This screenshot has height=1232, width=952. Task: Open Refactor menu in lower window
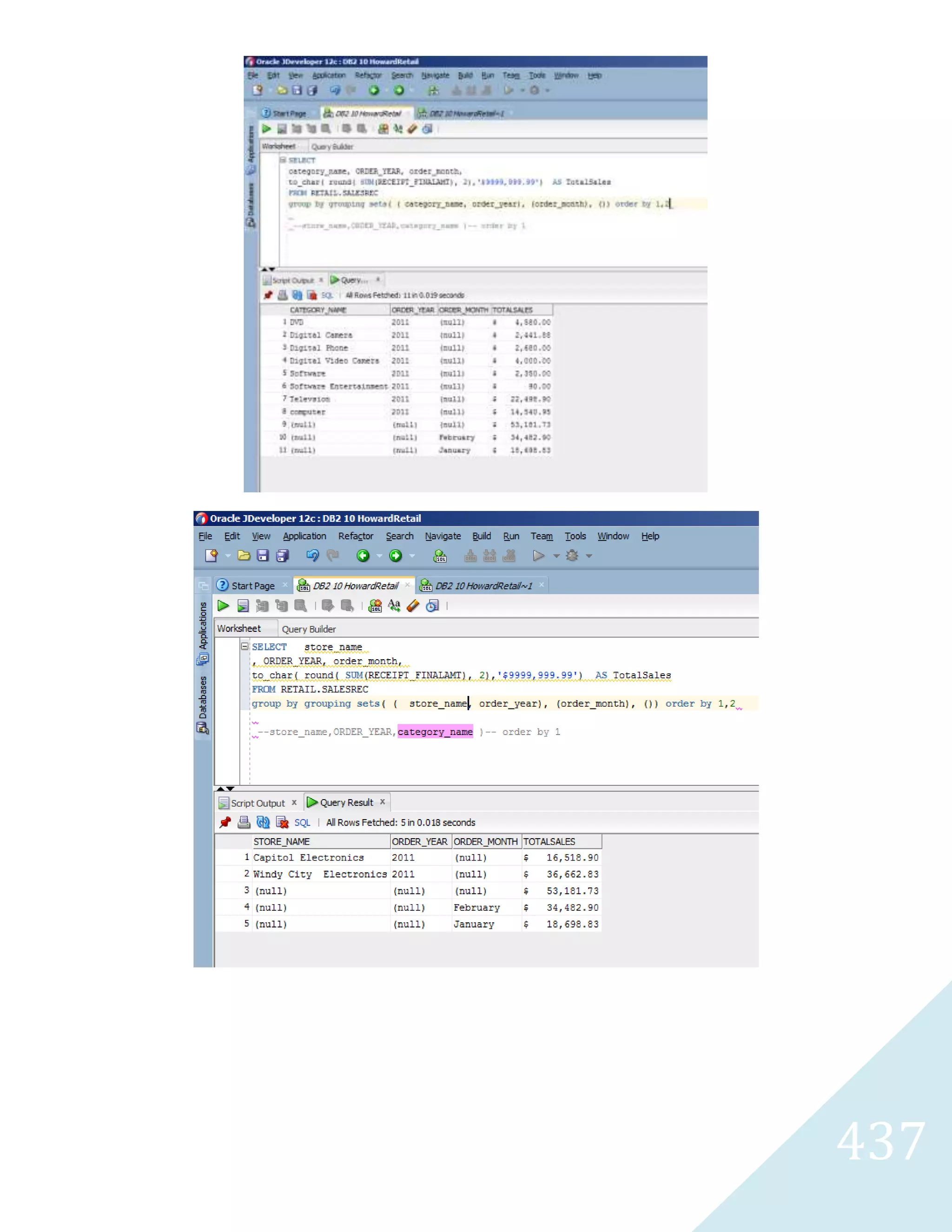point(356,536)
